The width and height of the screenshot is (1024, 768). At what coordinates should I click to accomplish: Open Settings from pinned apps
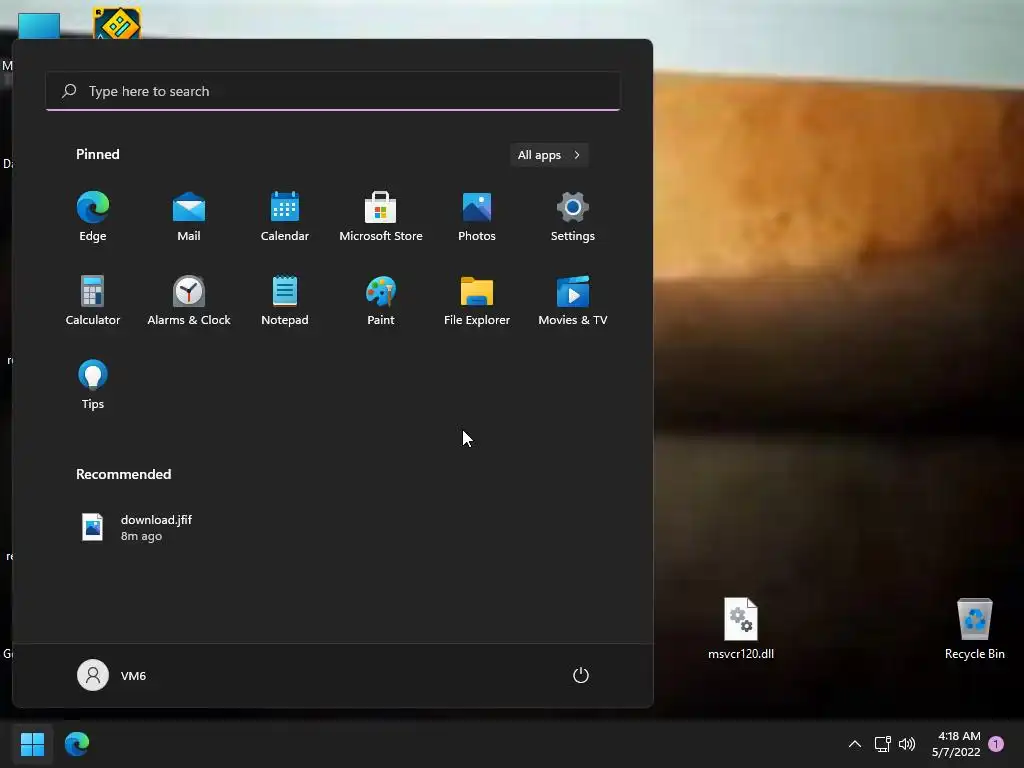(573, 217)
